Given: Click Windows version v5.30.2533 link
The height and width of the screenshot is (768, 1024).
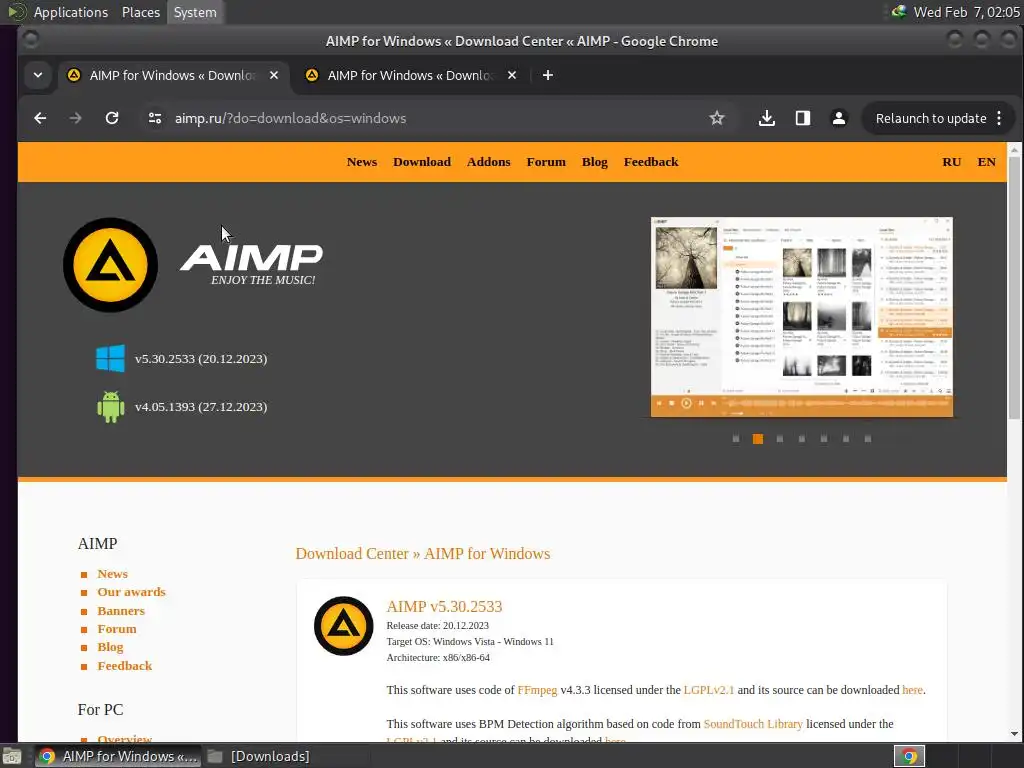Looking at the screenshot, I should 201,359.
